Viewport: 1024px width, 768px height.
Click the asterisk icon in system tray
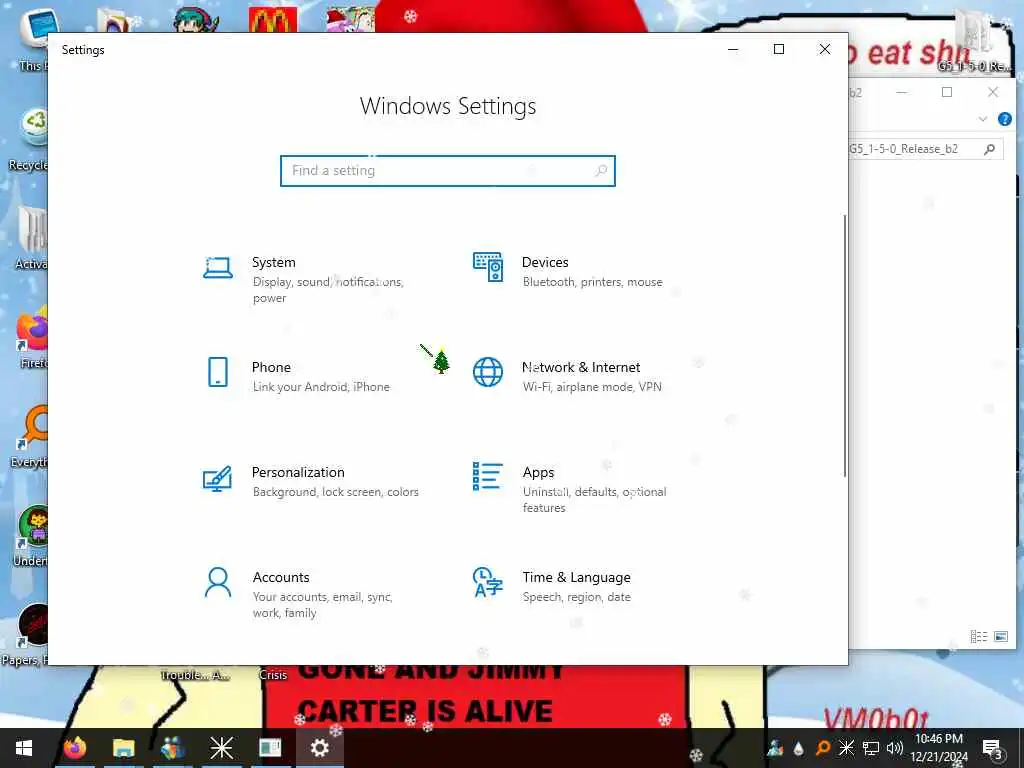(846, 748)
